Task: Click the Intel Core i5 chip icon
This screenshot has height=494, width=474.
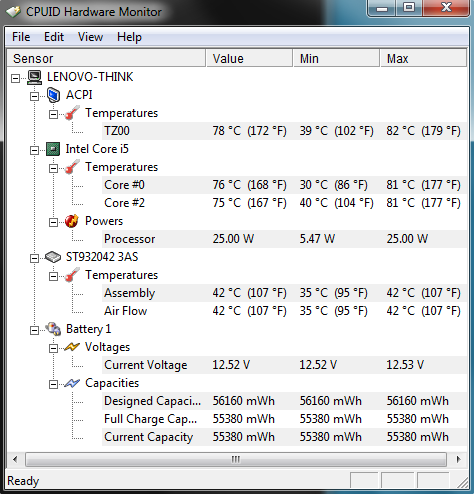Action: tap(53, 149)
